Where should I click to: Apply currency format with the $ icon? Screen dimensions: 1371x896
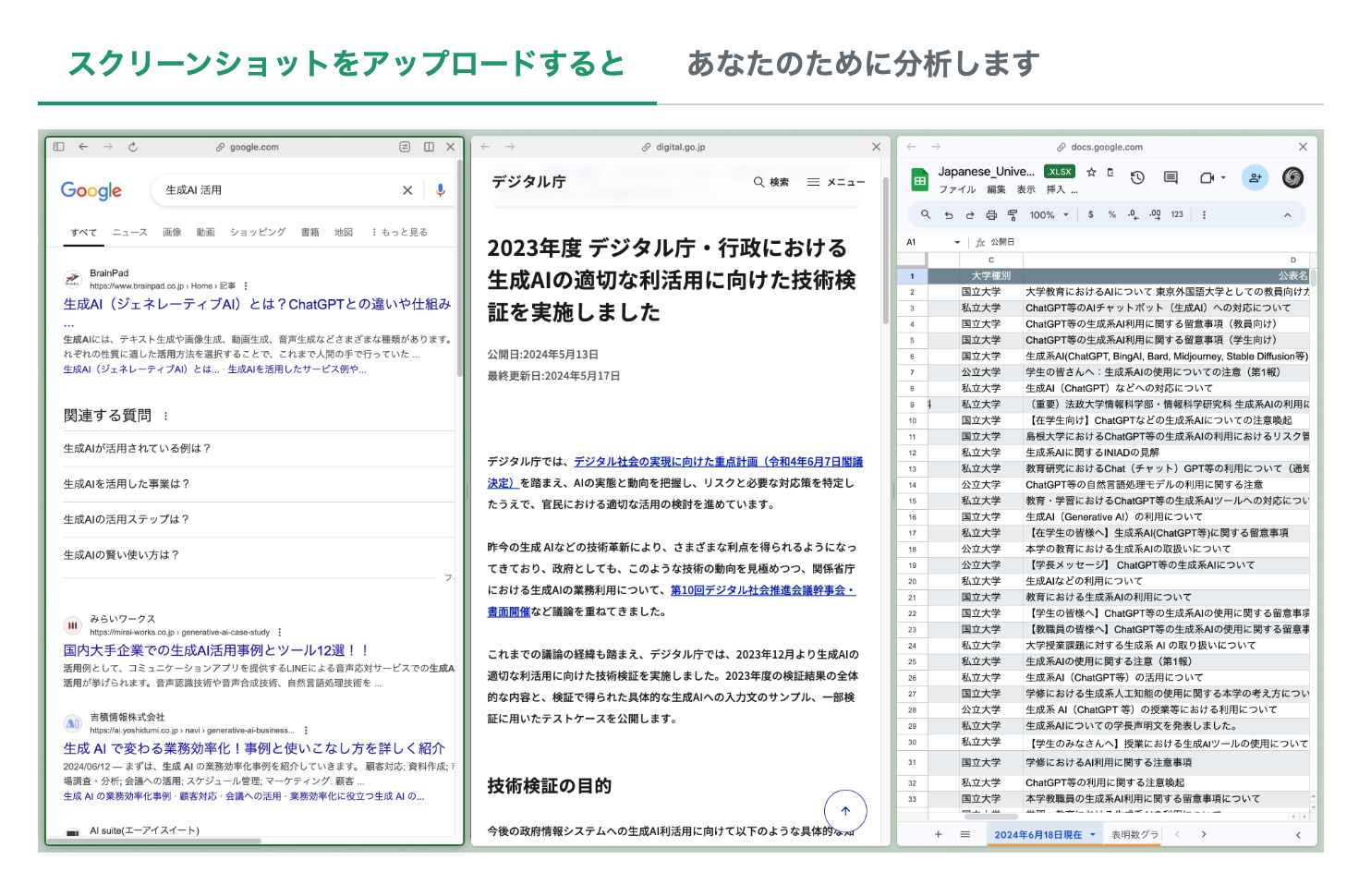[x=1091, y=214]
